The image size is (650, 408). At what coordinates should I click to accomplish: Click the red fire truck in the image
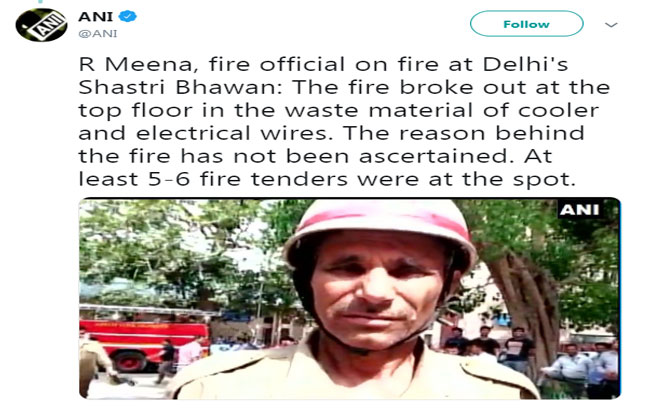(x=144, y=338)
